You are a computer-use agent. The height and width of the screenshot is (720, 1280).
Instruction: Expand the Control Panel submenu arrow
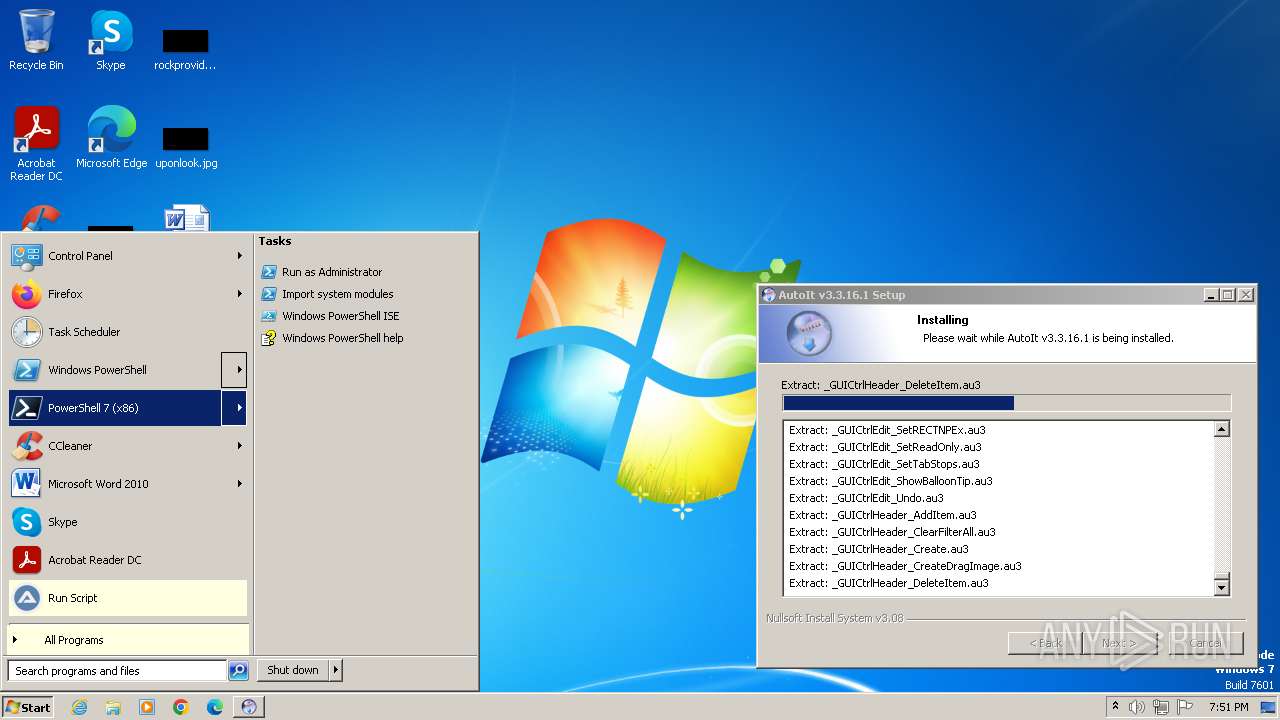tap(239, 256)
